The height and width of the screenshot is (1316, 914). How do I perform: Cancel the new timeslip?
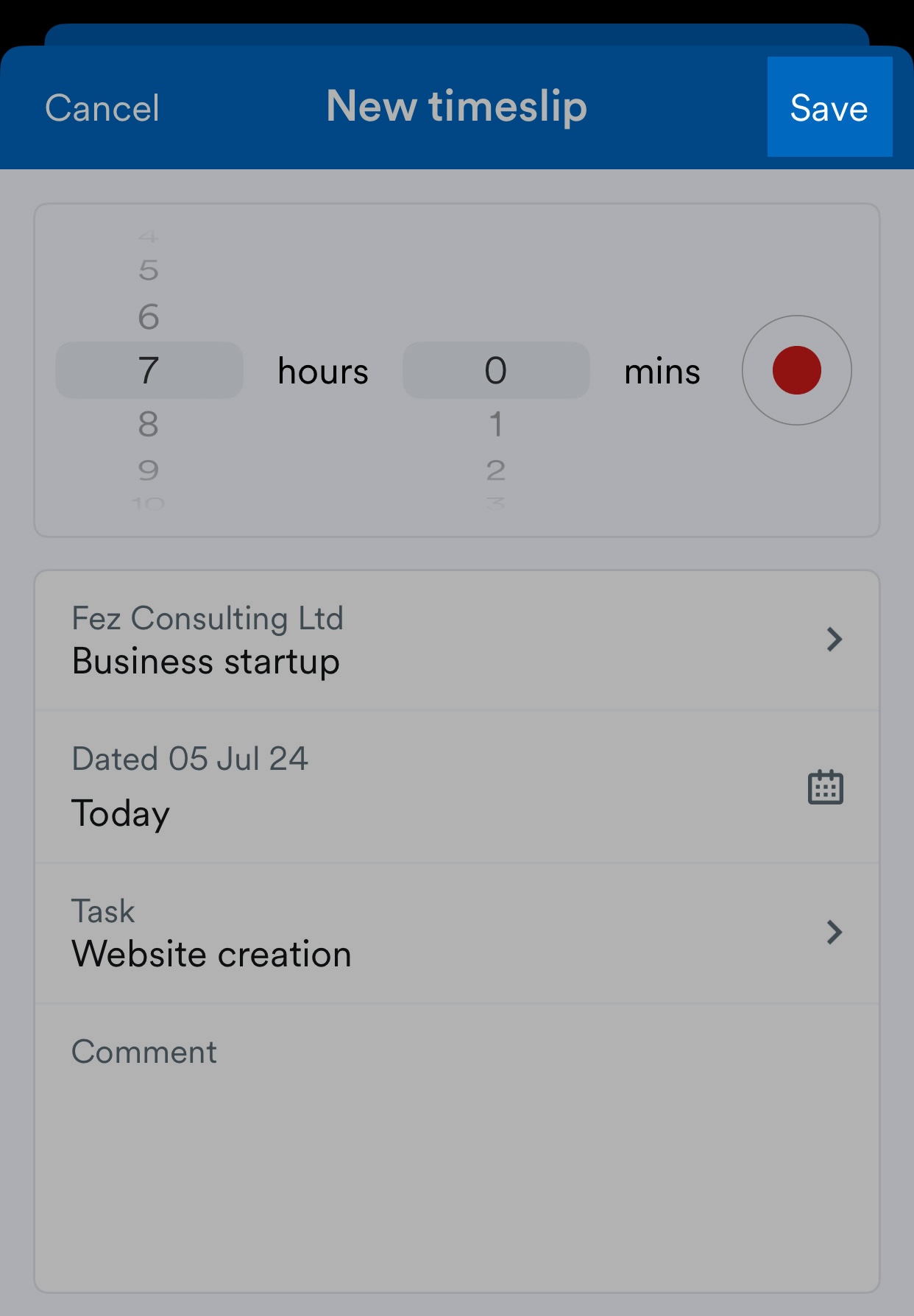pos(102,108)
